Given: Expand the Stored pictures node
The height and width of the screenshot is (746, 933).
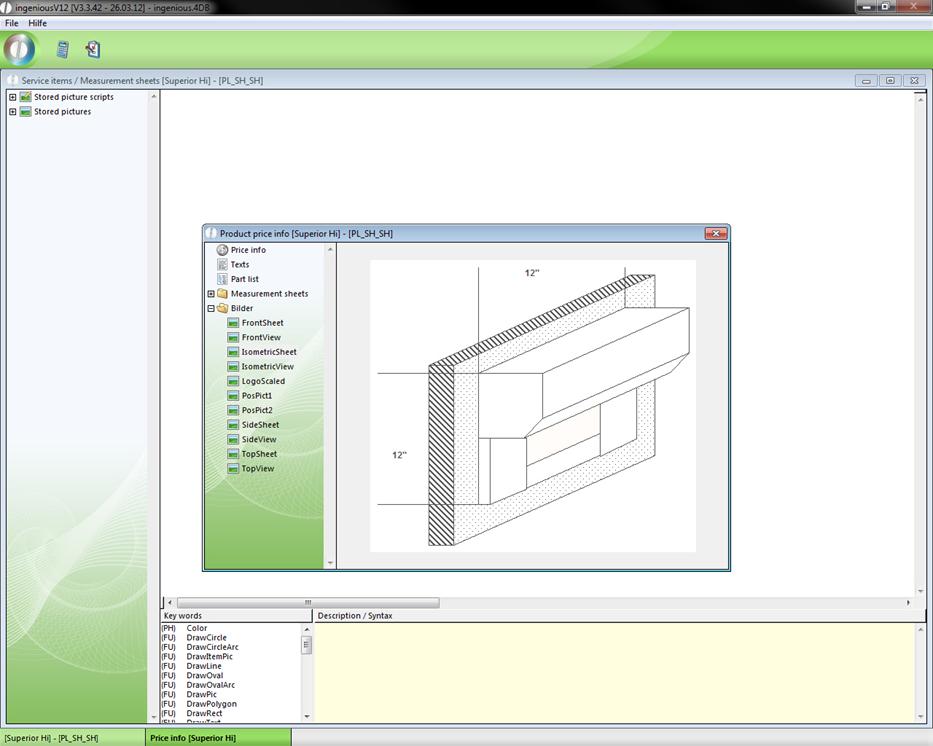Looking at the screenshot, I should 12,112.
